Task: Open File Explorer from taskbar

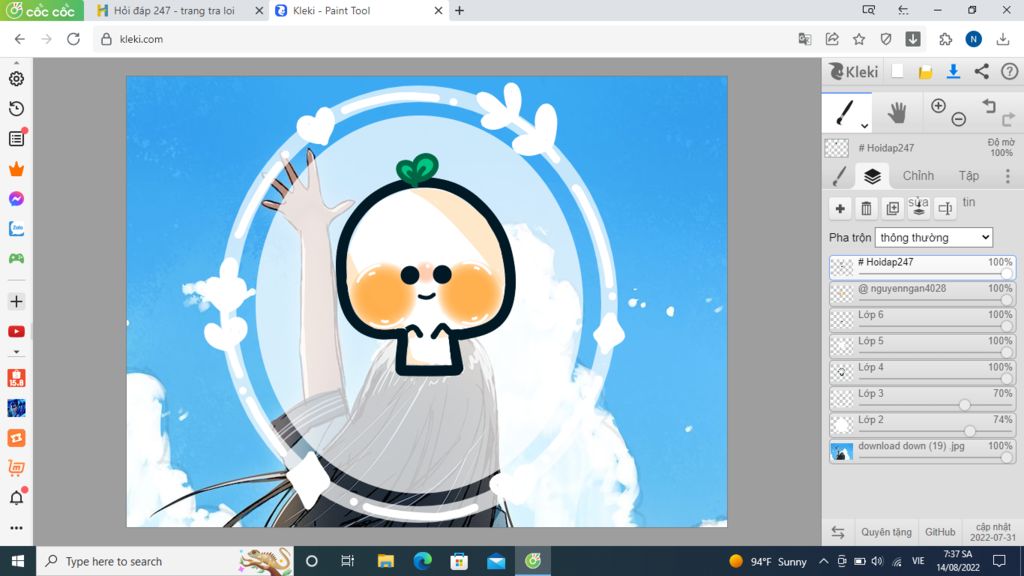Action: click(x=385, y=561)
